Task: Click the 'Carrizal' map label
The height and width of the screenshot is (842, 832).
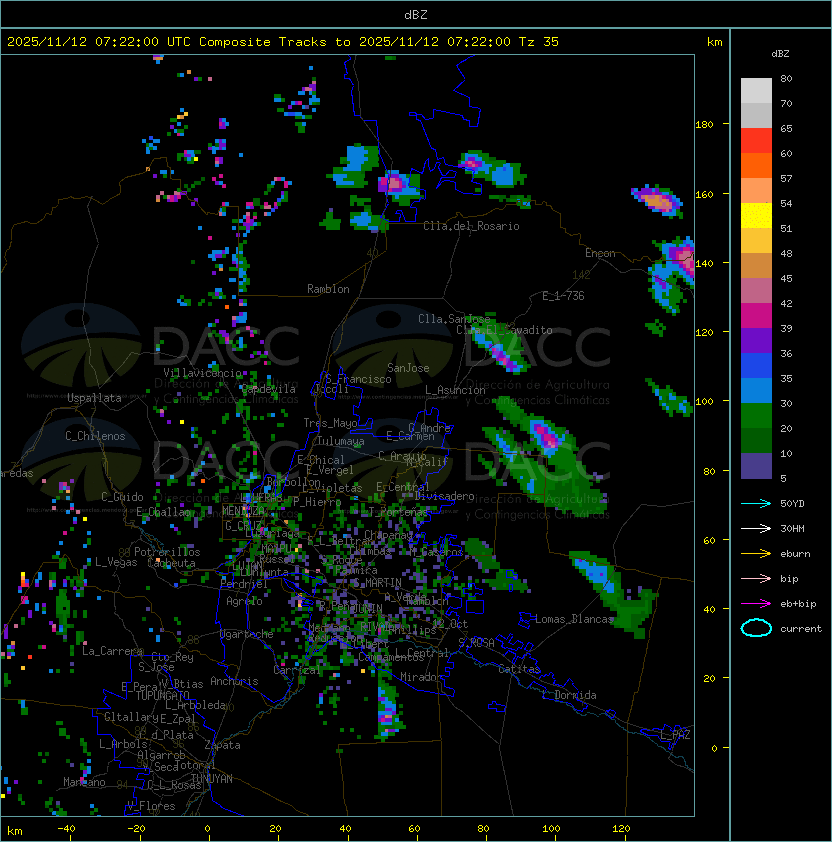Action: click(297, 670)
